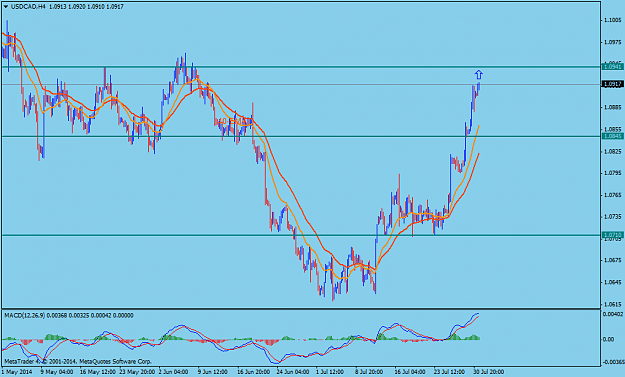Click the 23 Jul 12:00 date label
Viewport: 625px width, 377px height.
pyautogui.click(x=450, y=372)
